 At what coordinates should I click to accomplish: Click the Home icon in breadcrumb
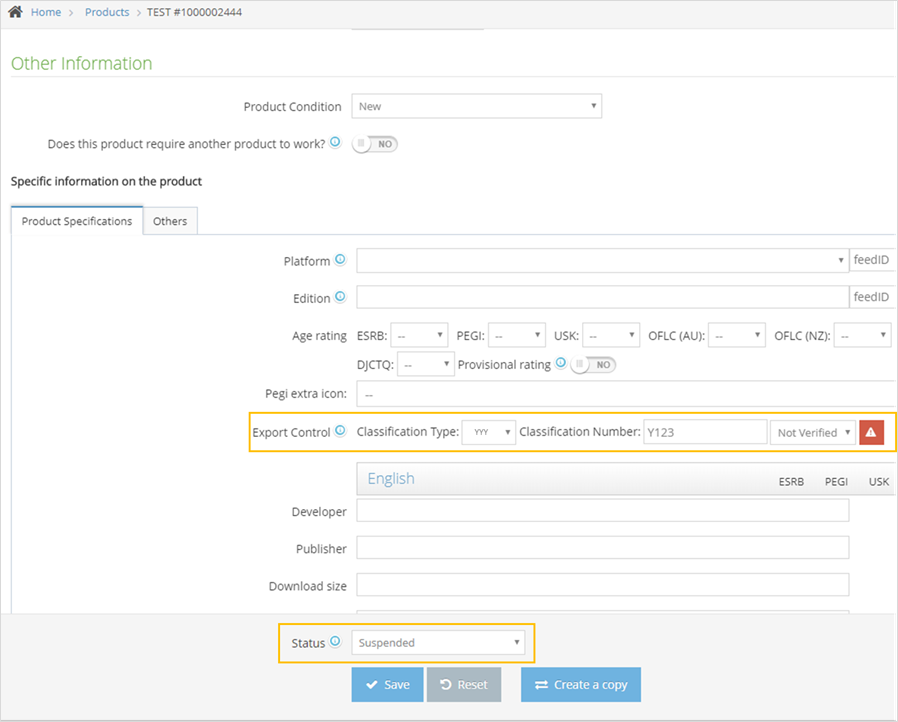coord(16,12)
